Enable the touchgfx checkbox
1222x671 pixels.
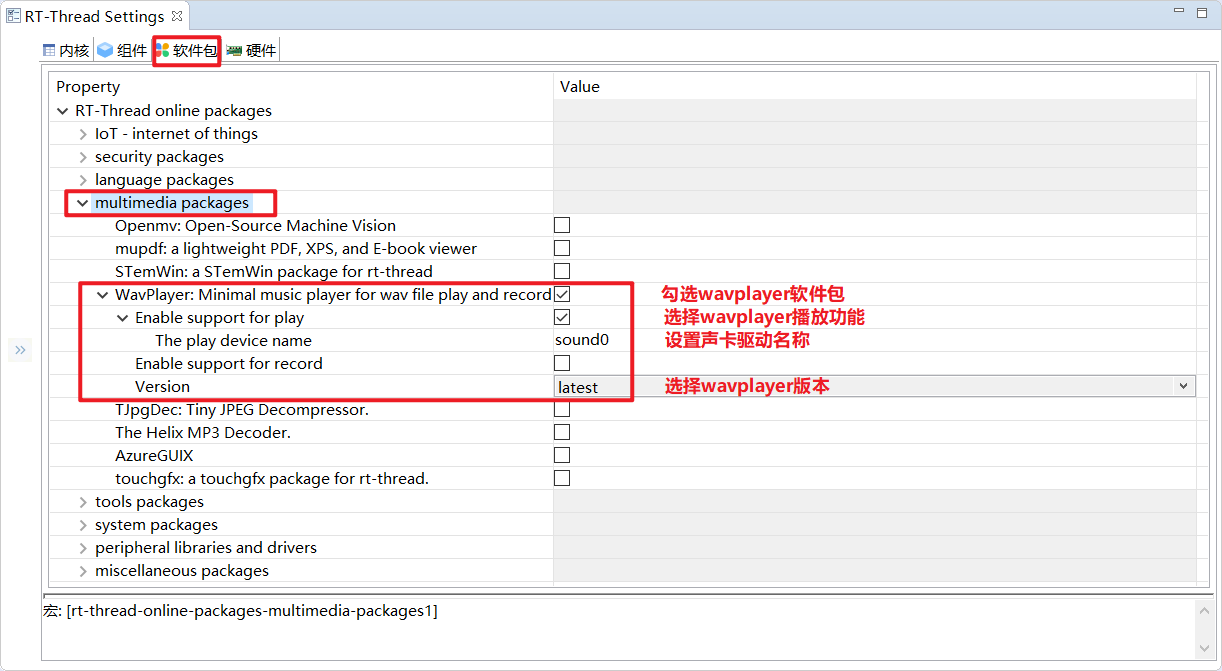point(562,478)
